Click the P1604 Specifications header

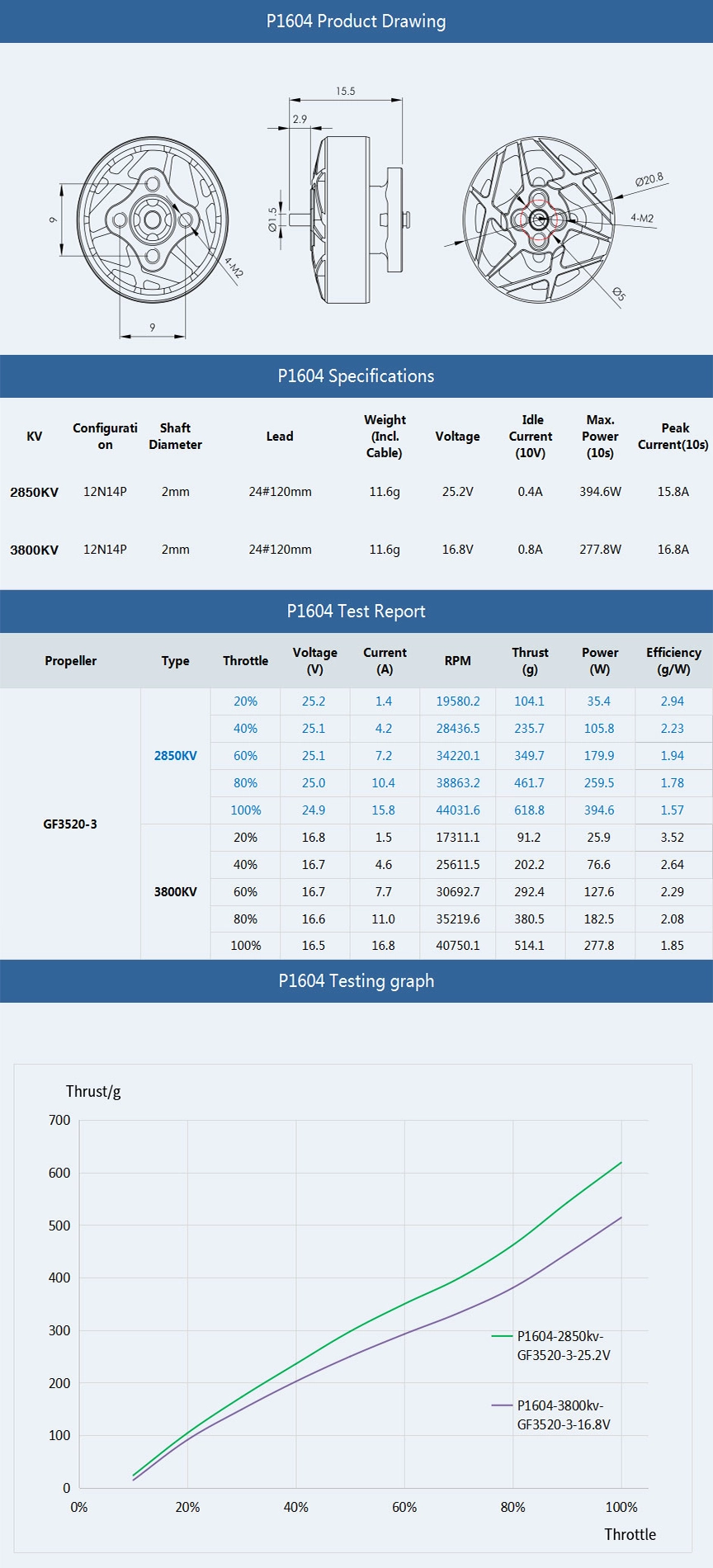point(356,376)
